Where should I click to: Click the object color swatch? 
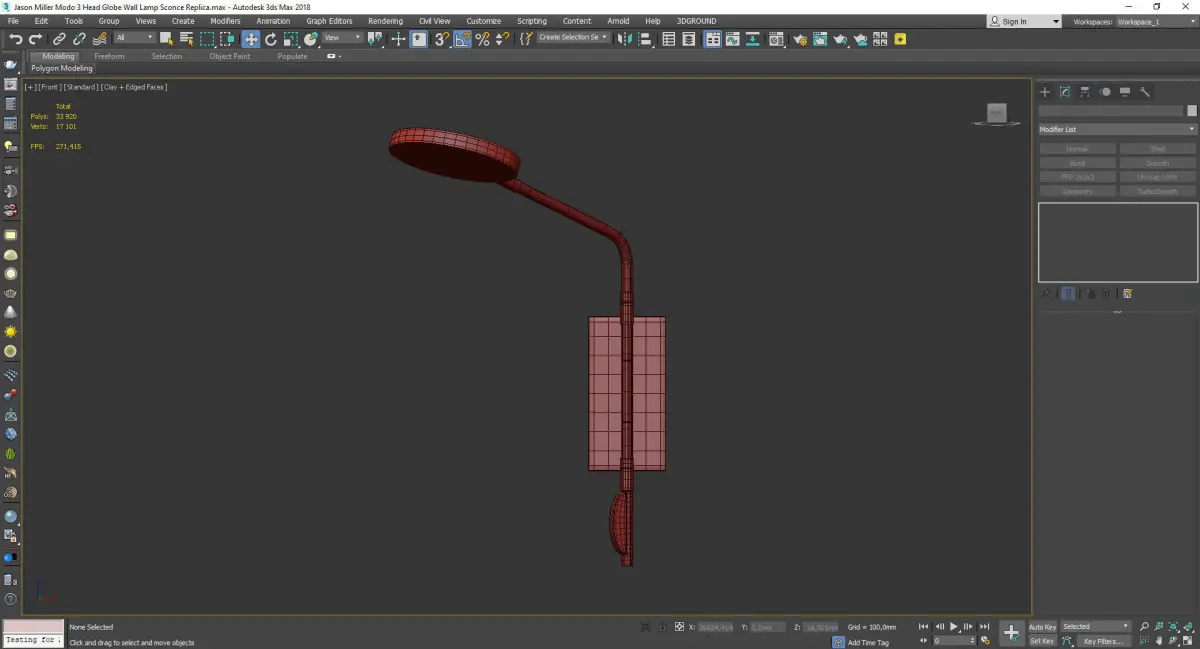tap(1191, 111)
